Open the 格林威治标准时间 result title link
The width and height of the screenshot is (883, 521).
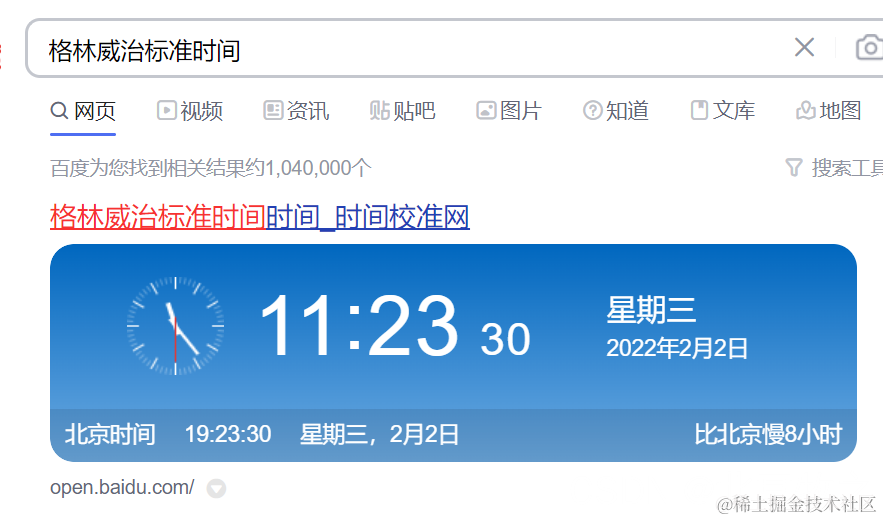point(260,217)
